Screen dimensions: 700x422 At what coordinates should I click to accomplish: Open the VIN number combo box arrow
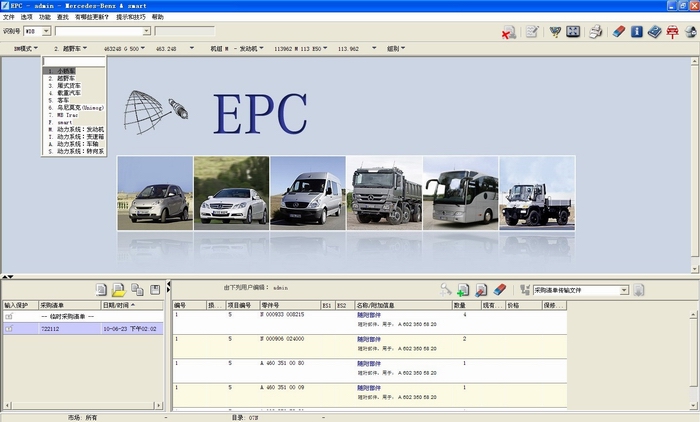146,31
